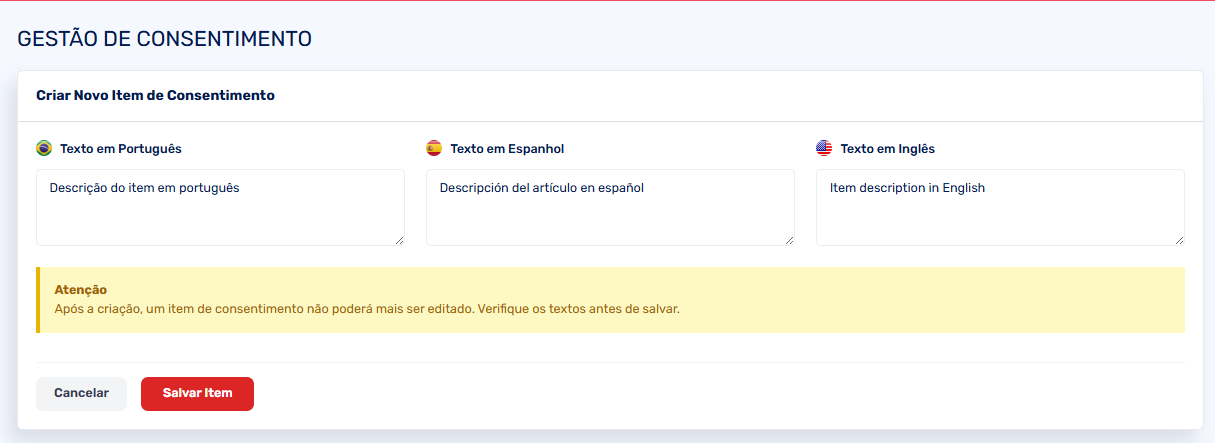Click the Portuguese text area resize handle
This screenshot has height=443, width=1215.
[x=399, y=240]
